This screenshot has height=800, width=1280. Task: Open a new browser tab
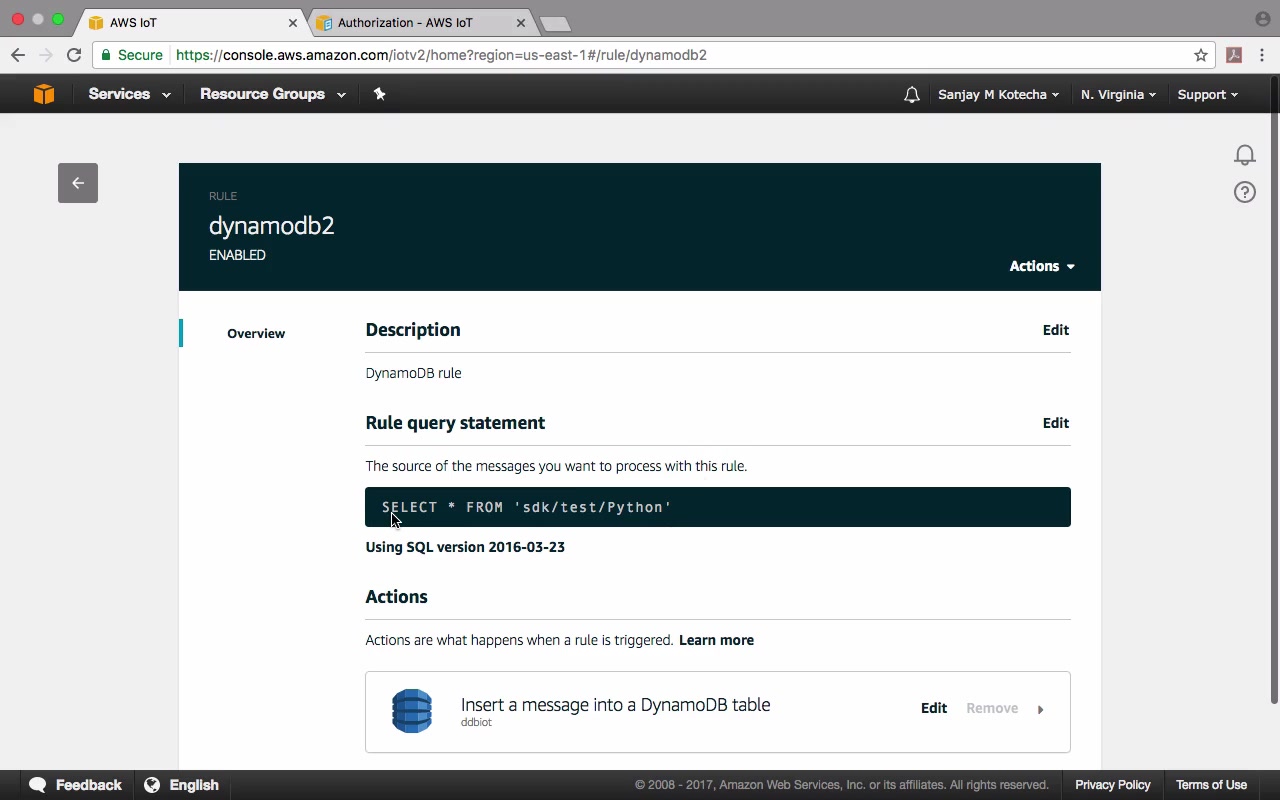(x=555, y=23)
